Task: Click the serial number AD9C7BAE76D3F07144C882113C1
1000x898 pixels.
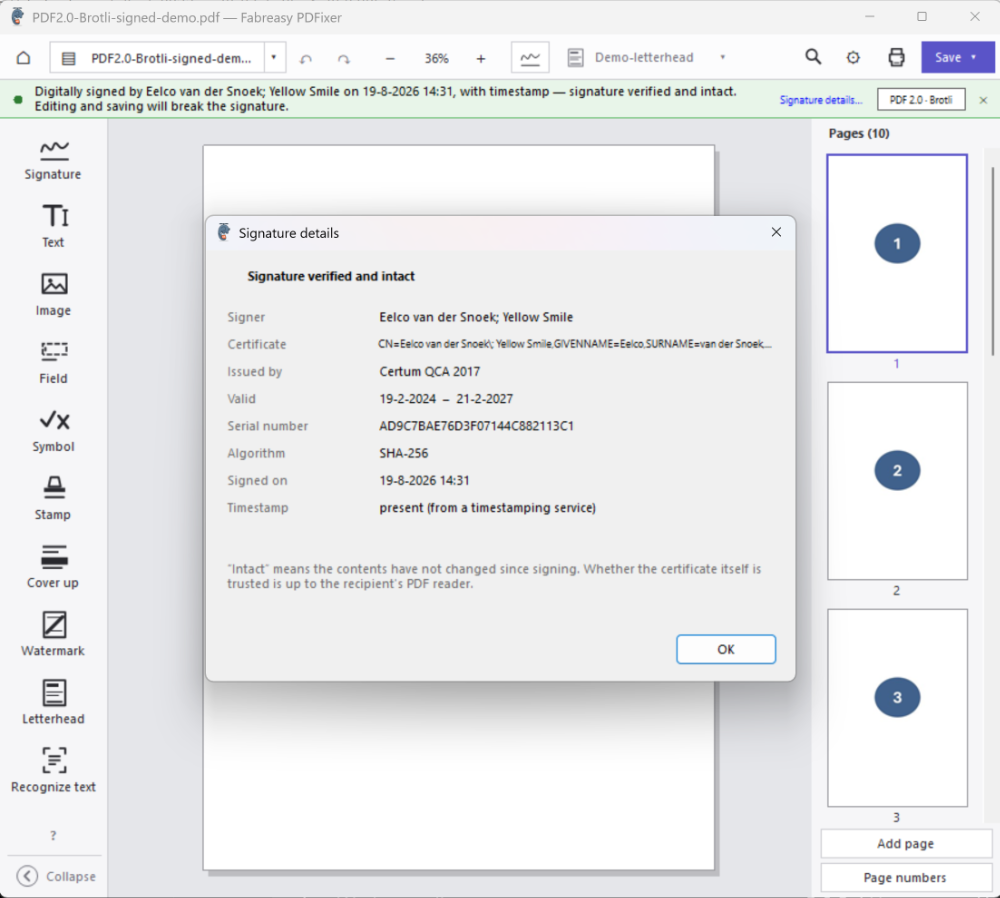Action: [476, 426]
